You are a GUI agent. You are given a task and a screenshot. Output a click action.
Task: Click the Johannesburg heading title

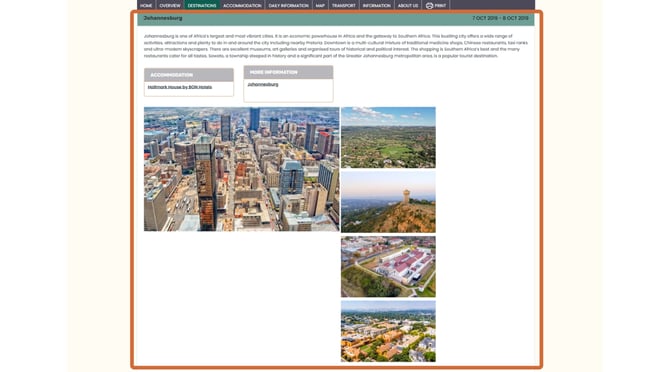pyautogui.click(x=163, y=18)
